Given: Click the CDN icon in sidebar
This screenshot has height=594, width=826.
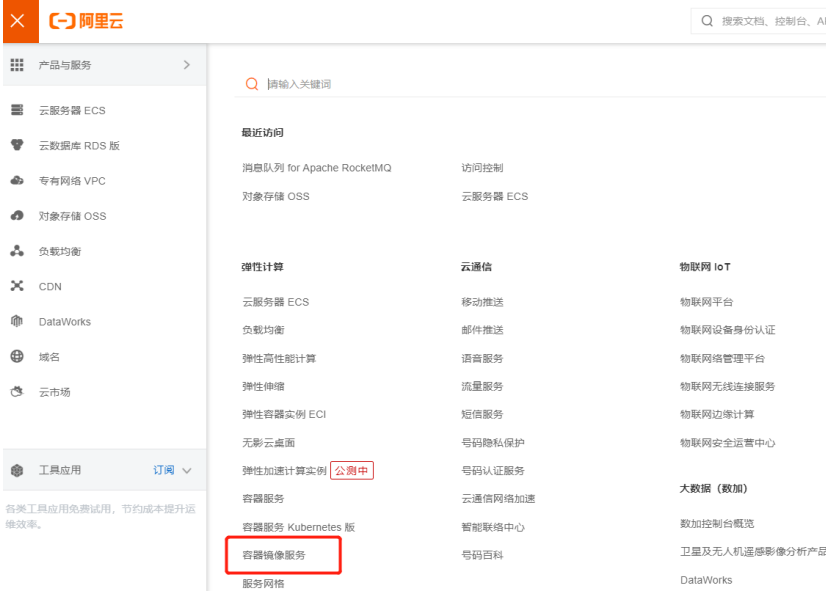Looking at the screenshot, I should [17, 286].
